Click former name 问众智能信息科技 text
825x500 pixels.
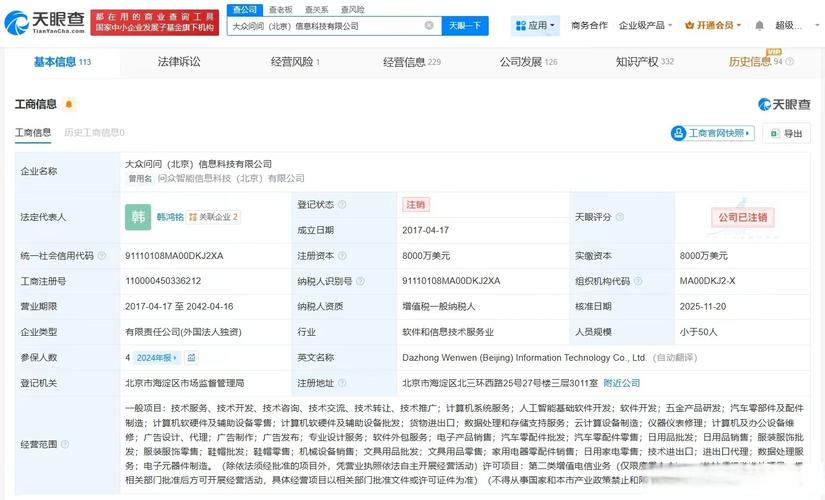coord(231,178)
